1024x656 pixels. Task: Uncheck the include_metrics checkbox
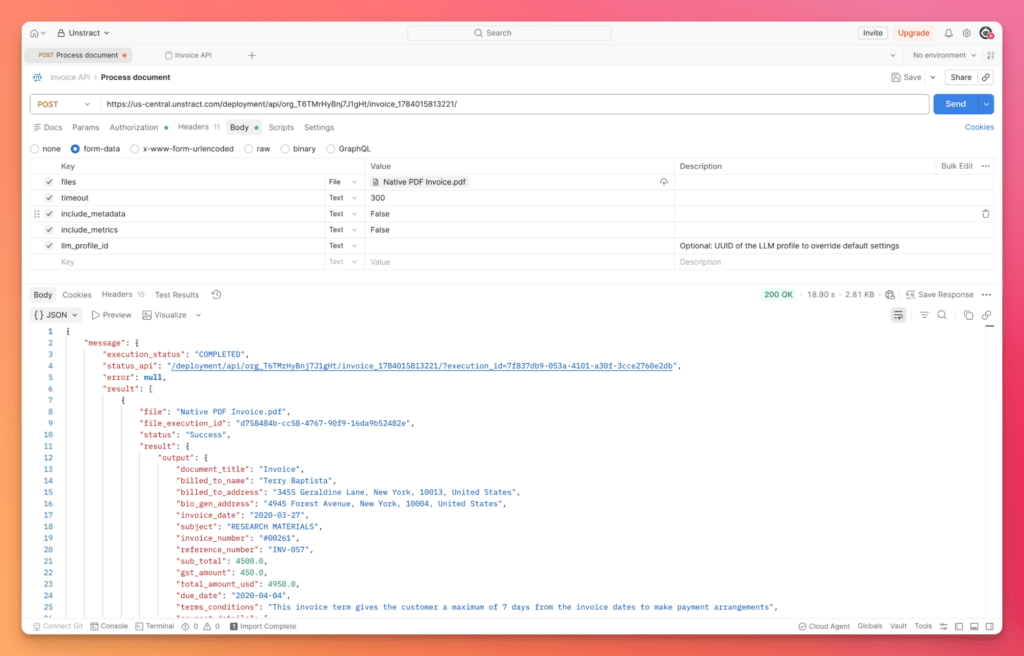(x=49, y=230)
